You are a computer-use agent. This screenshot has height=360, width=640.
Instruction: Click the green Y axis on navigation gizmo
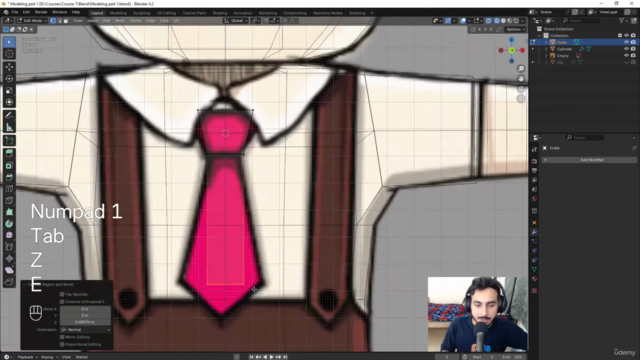(511, 50)
